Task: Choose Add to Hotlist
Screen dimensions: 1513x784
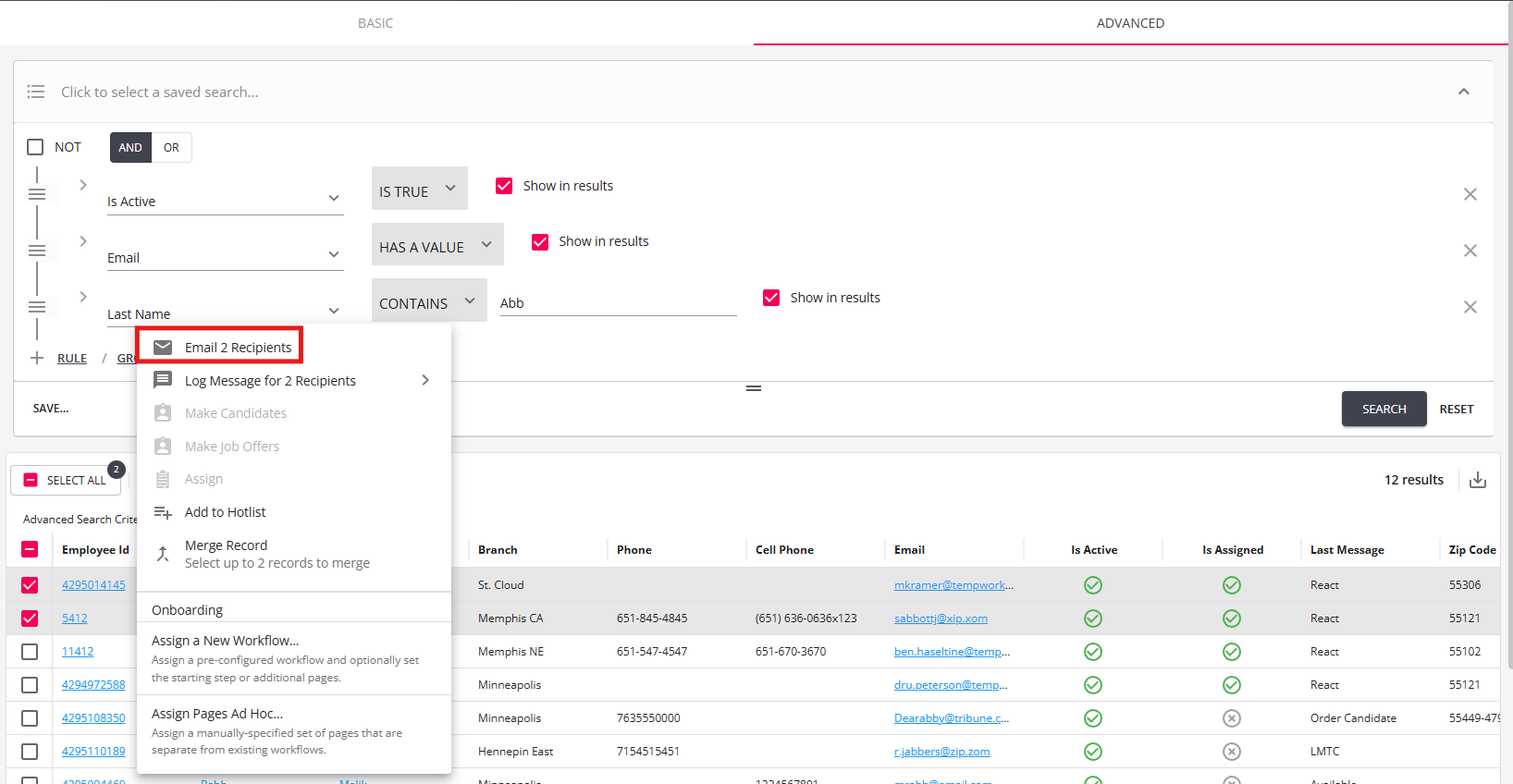Action: (x=294, y=512)
